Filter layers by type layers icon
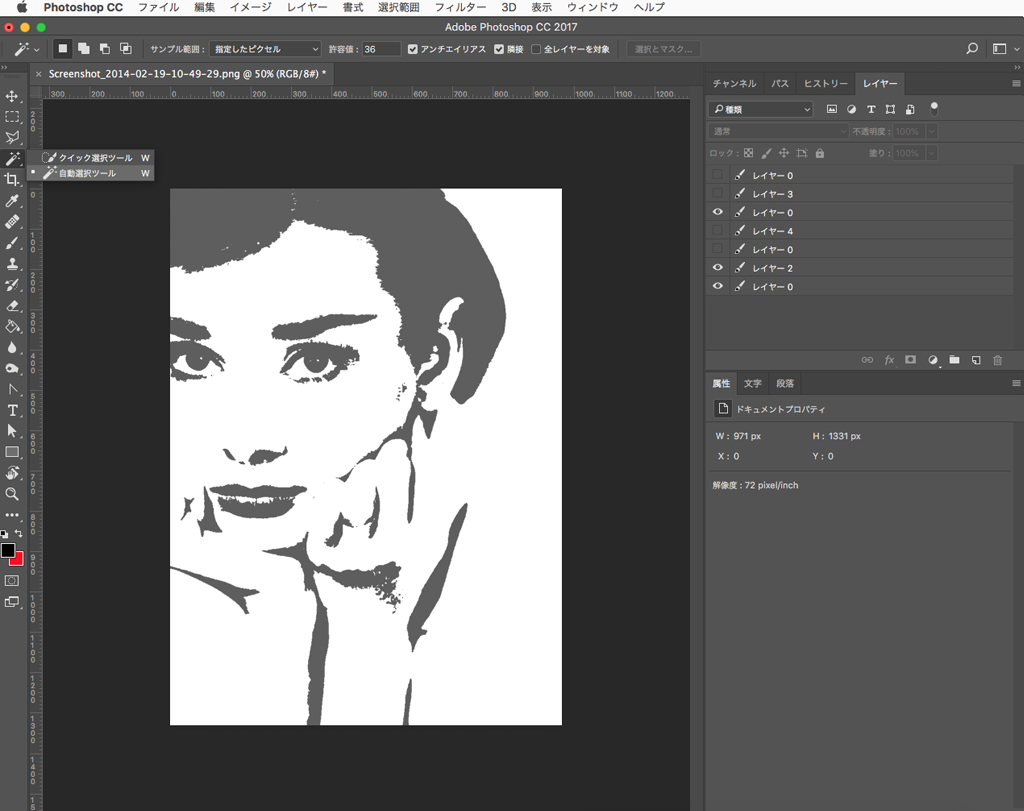The height and width of the screenshot is (811, 1024). pyautogui.click(x=871, y=109)
